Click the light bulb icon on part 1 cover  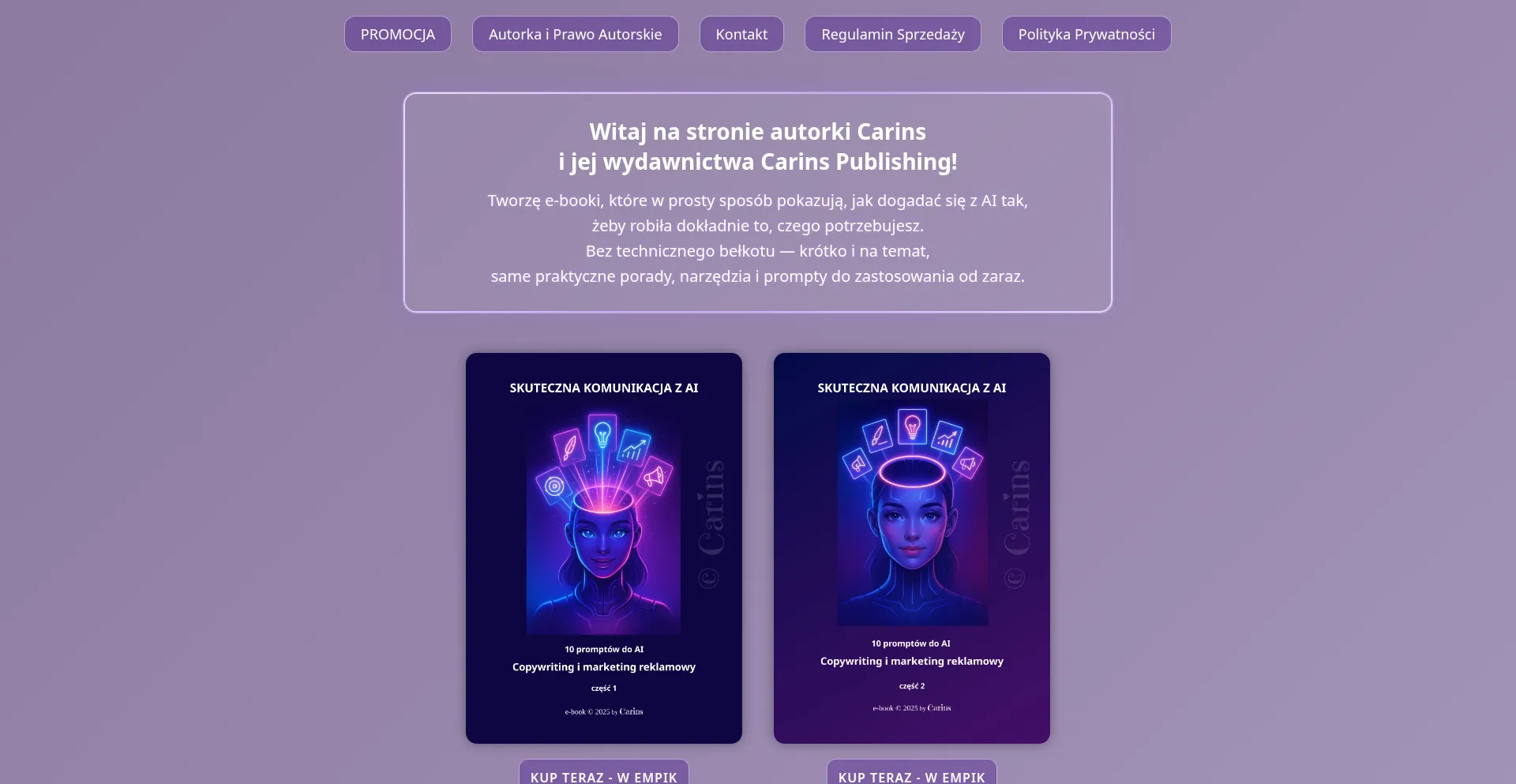point(602,433)
